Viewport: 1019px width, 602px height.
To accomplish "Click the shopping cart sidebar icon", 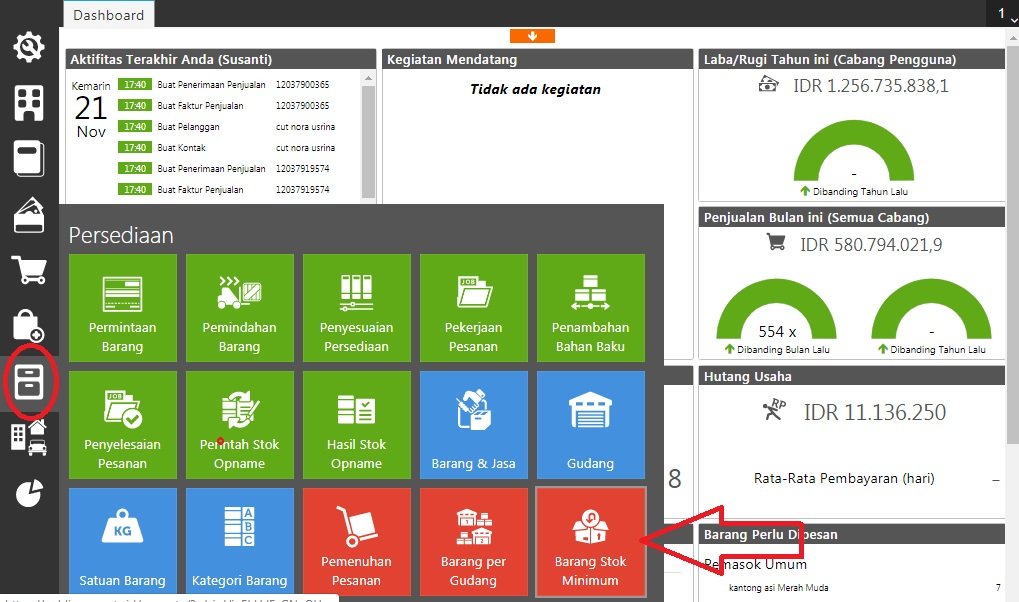I will point(29,269).
